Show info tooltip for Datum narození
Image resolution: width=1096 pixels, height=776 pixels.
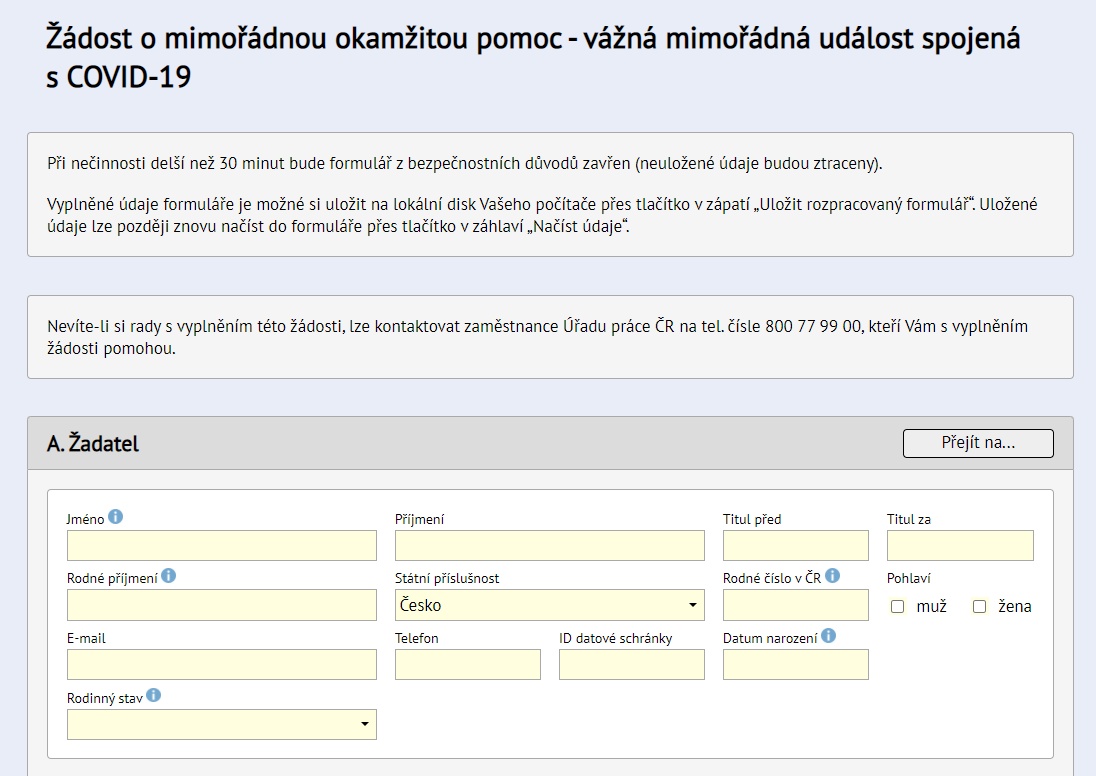(x=828, y=636)
